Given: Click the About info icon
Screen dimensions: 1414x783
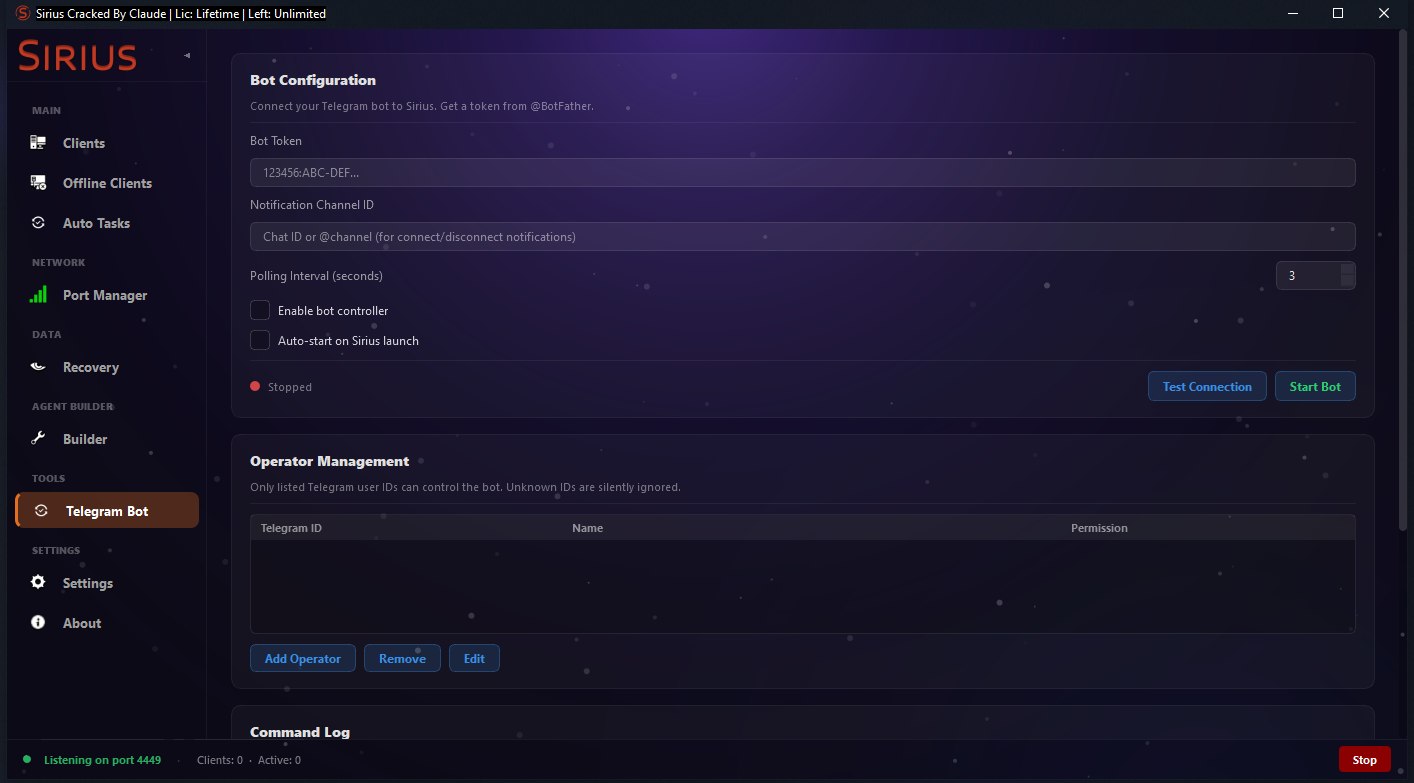Looking at the screenshot, I should [x=38, y=623].
